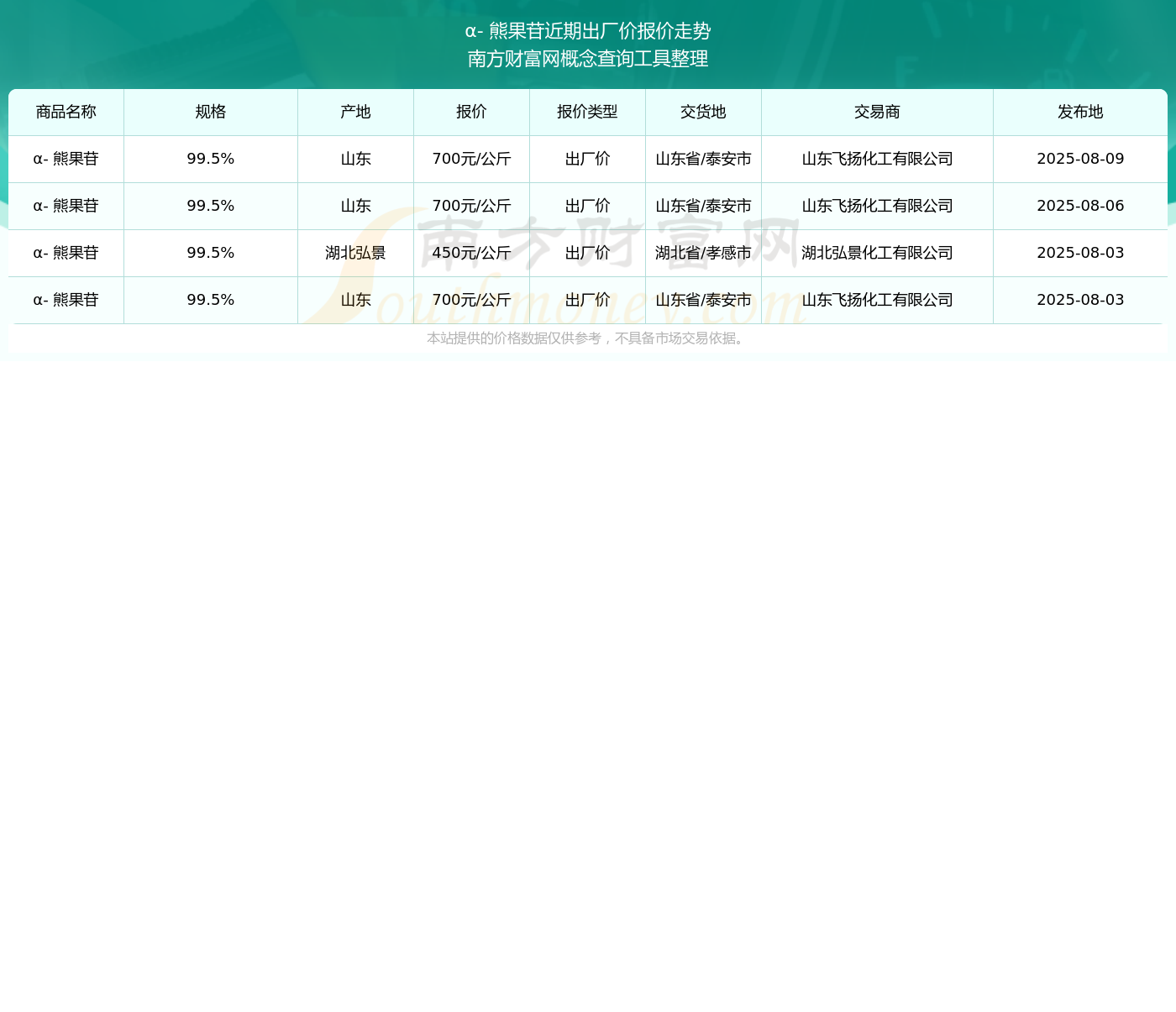
Task: Click the subtitle 南方财富网概念查询工具整理
Action: click(588, 59)
